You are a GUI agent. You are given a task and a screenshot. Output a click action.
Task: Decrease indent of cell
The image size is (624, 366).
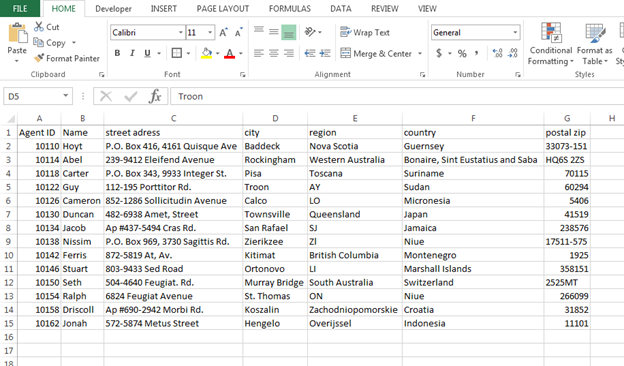point(310,53)
